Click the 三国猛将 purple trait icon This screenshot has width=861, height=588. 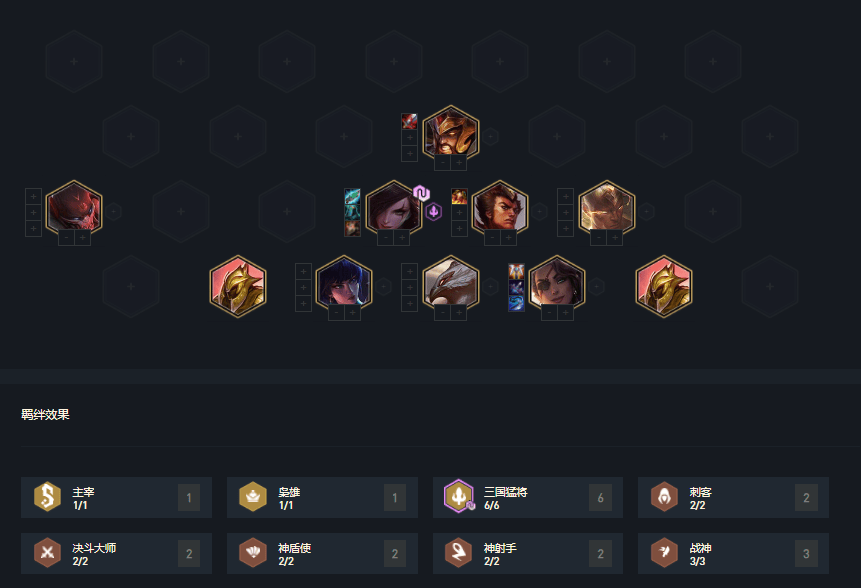click(x=459, y=496)
